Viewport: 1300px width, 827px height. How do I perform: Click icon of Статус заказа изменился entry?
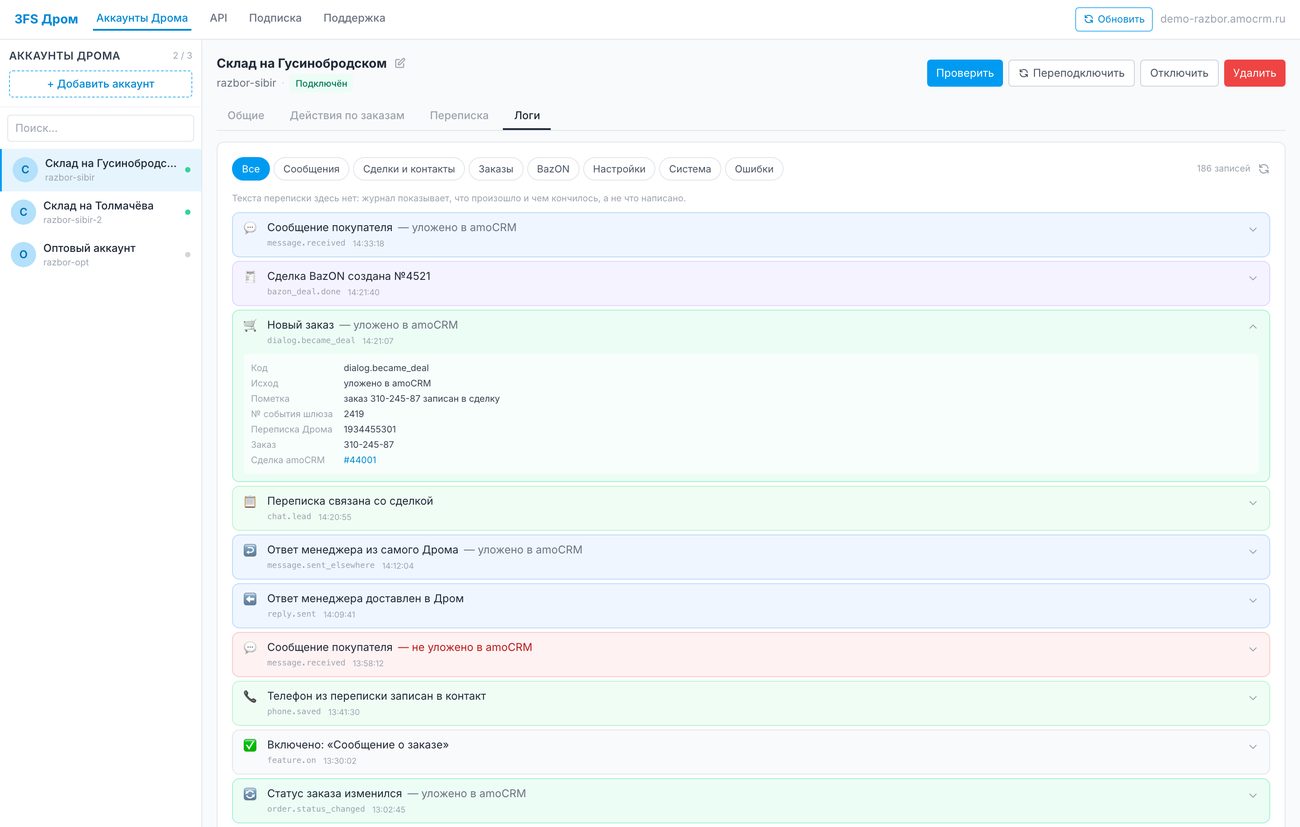250,795
